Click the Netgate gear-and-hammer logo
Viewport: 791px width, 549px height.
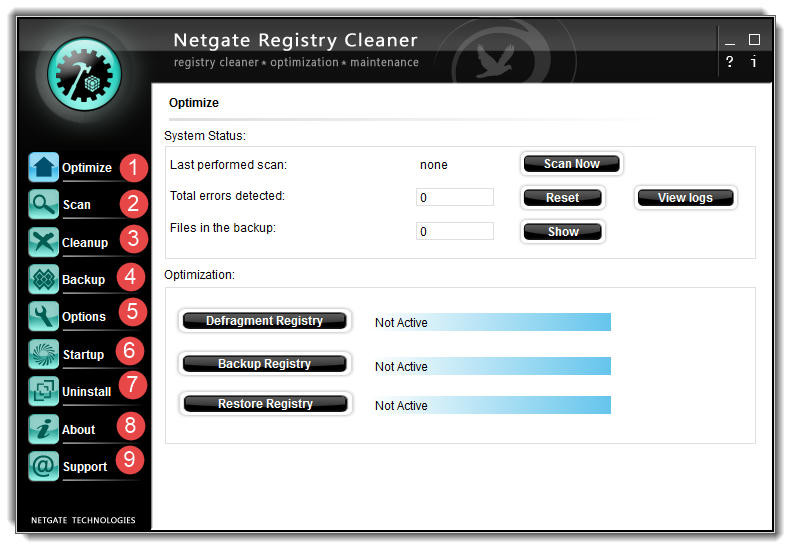[x=84, y=74]
